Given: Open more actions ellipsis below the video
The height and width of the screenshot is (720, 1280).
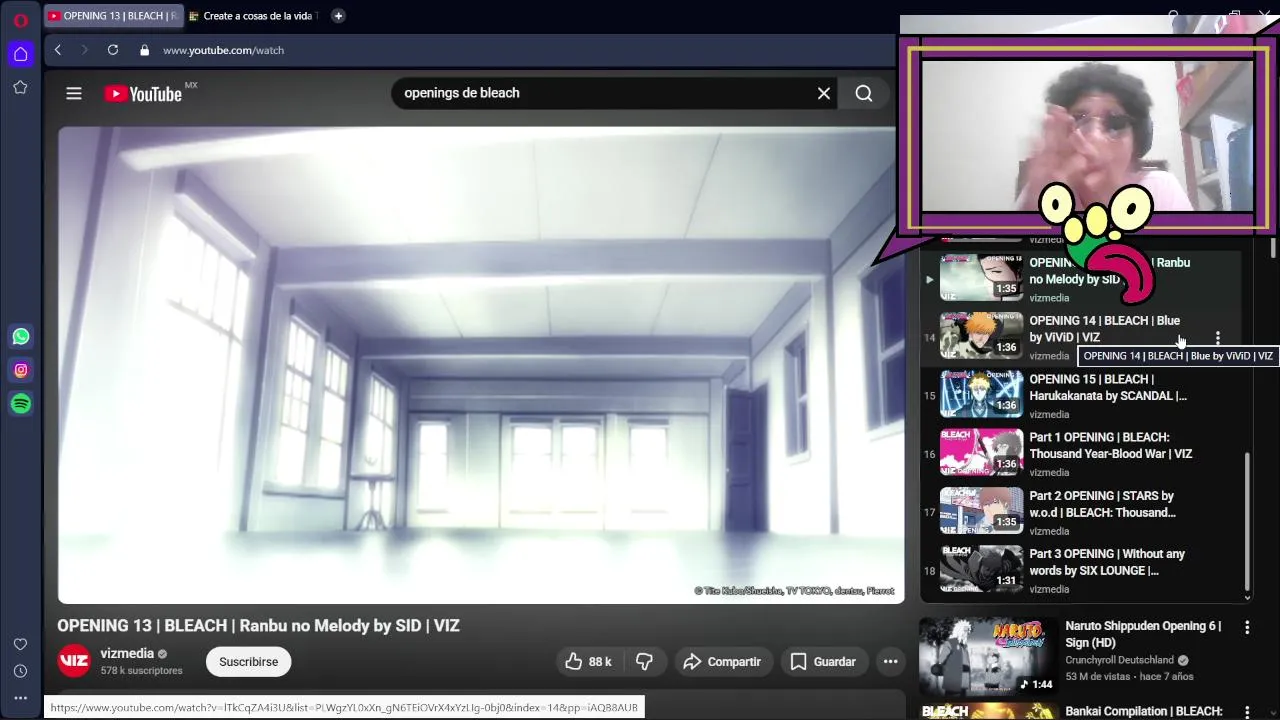Looking at the screenshot, I should tap(890, 662).
